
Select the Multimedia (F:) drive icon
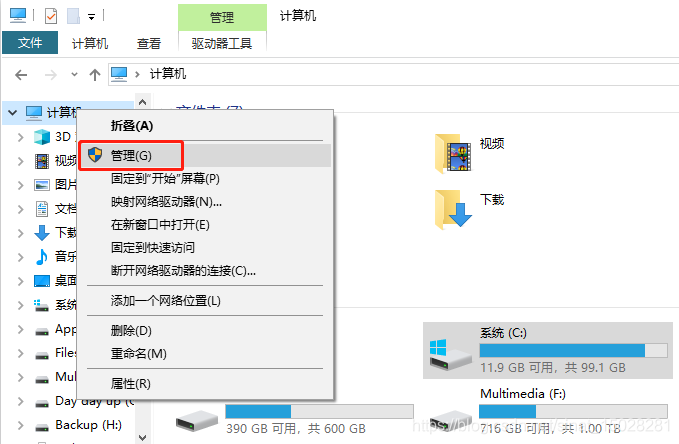point(451,420)
